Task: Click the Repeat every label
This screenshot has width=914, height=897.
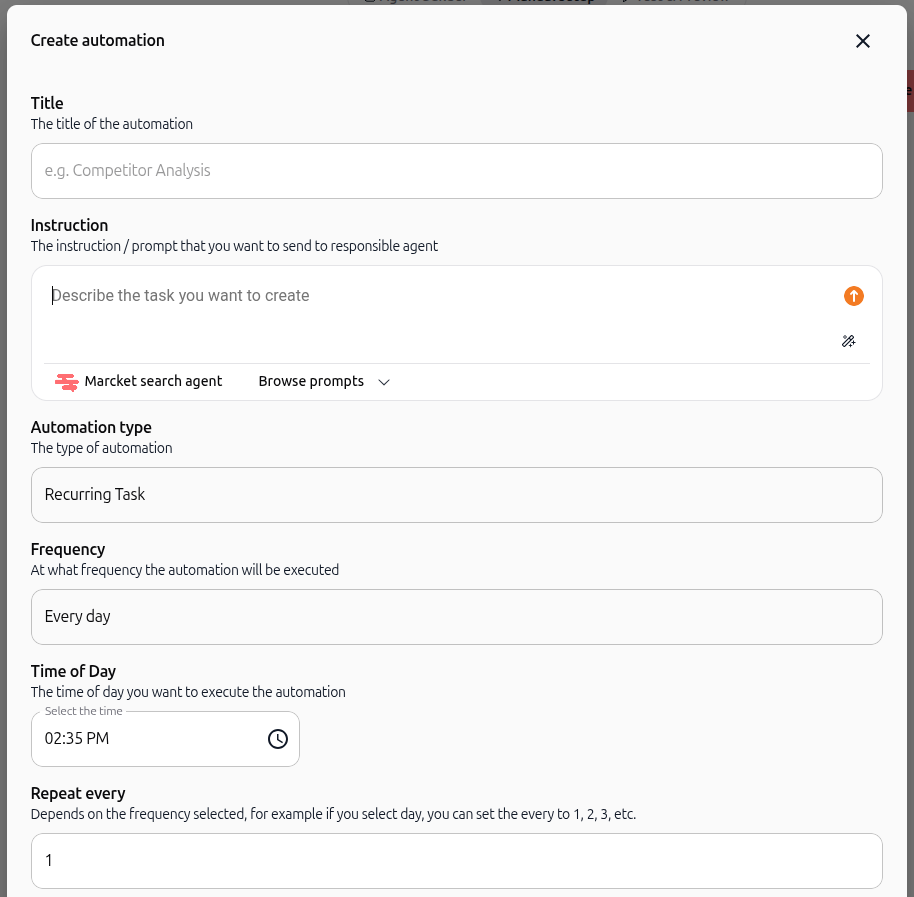Action: pos(78,794)
